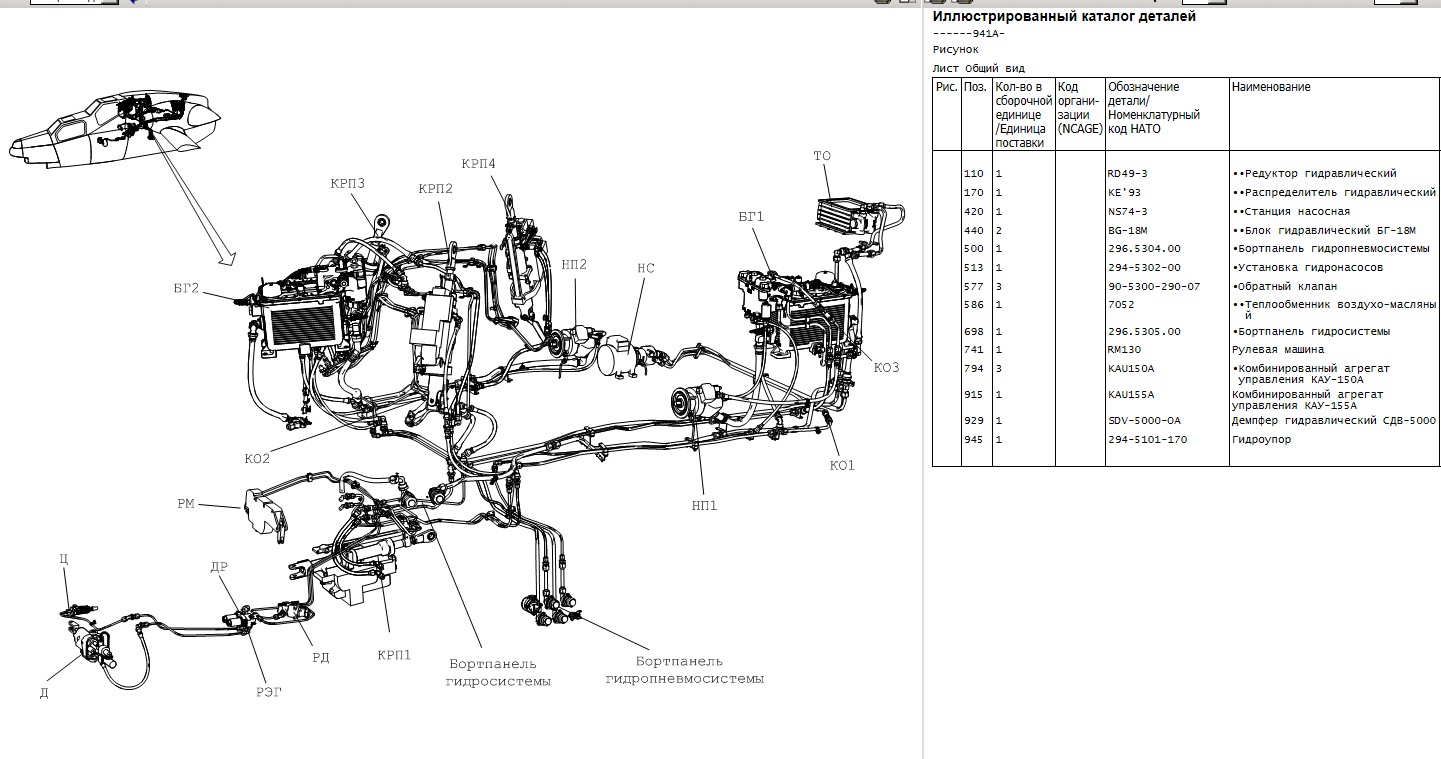Click part designation 294-5302-00
The image size is (1441, 759).
pos(1144,267)
